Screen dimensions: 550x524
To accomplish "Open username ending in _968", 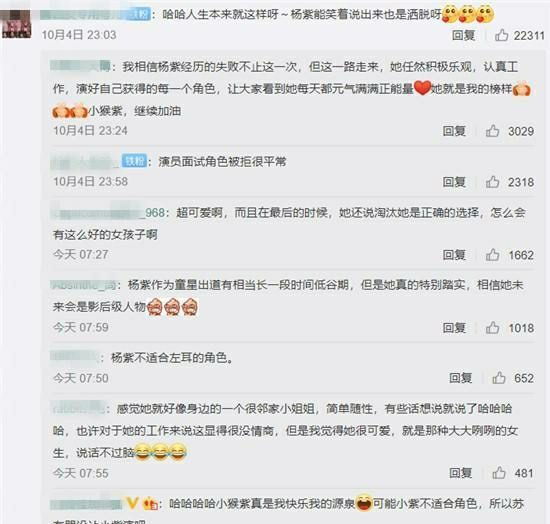I will click(x=108, y=213).
